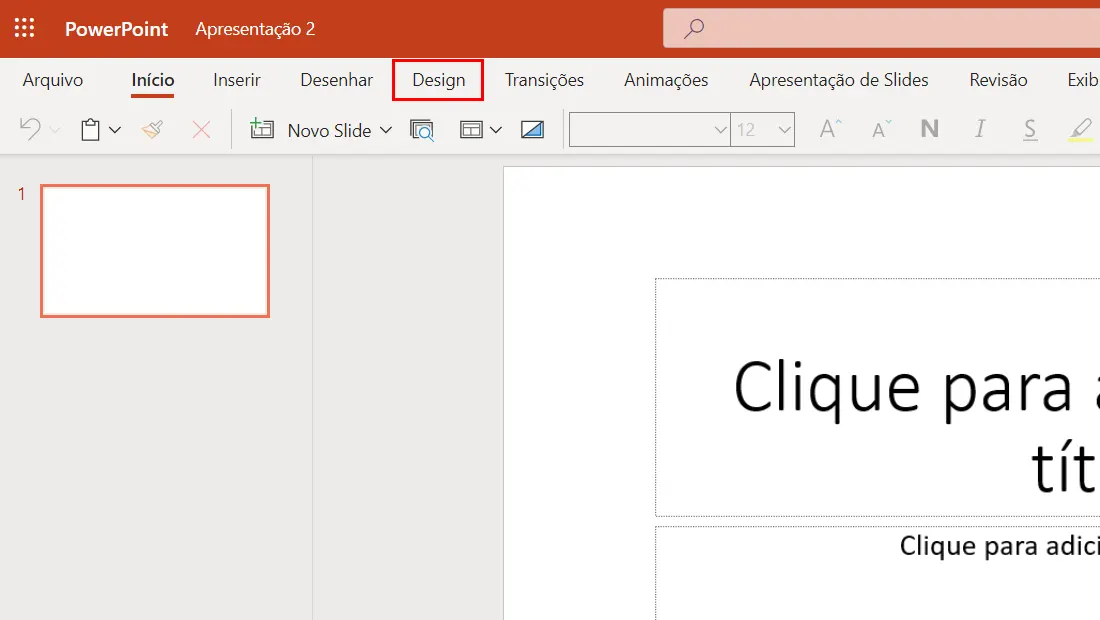The image size is (1100, 620).
Task: Switch to the Desenhar tab
Action: point(337,80)
